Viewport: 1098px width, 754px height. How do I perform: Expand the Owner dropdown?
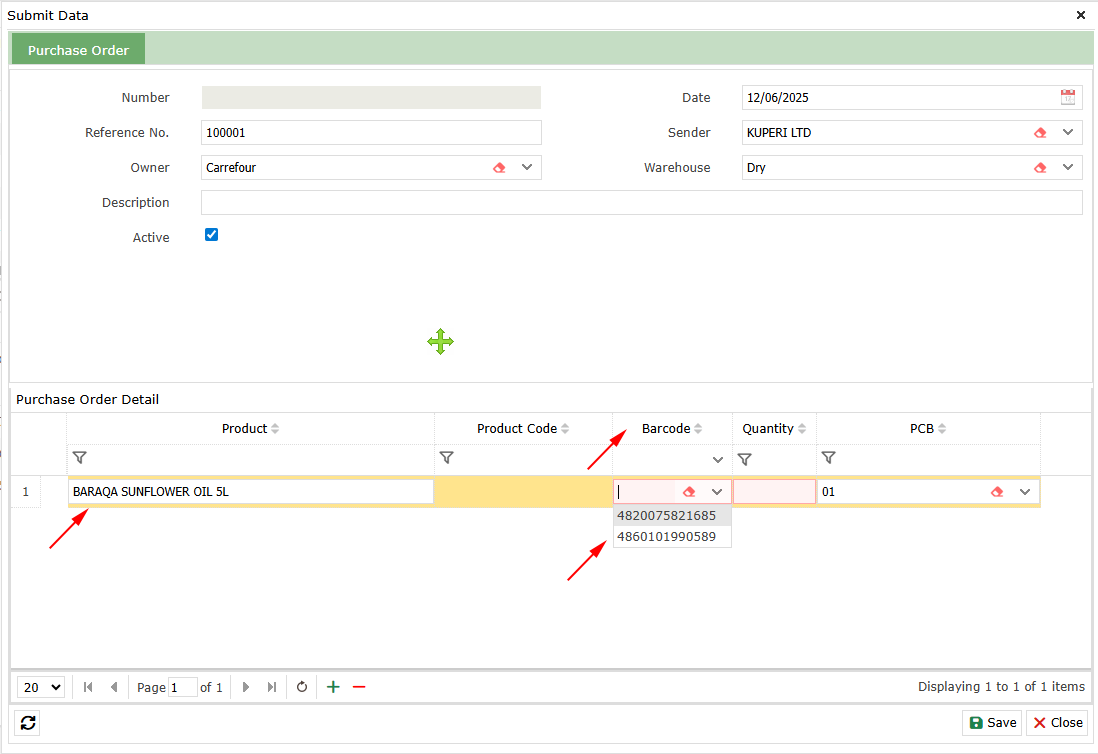point(526,167)
